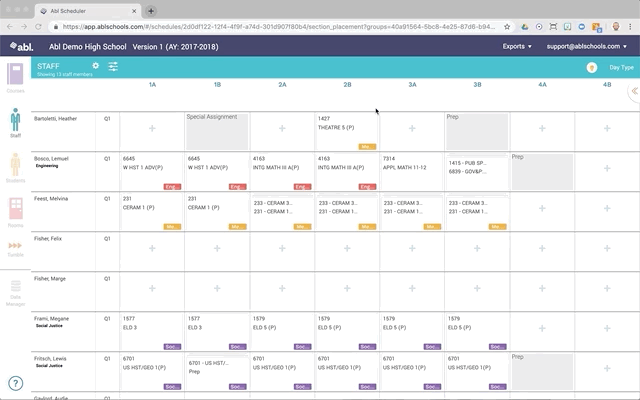
Task: Open the help question mark icon
Action: click(16, 383)
